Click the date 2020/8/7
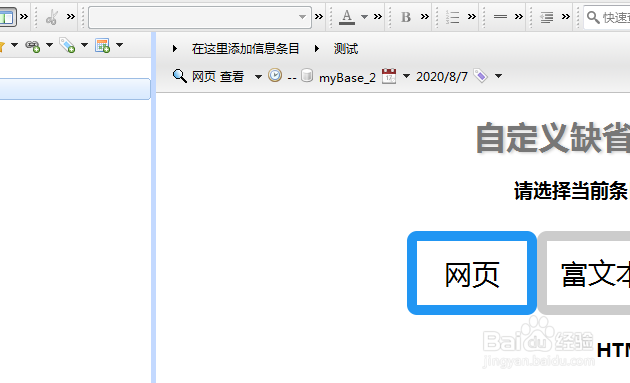Image resolution: width=630 pixels, height=383 pixels. pos(442,76)
